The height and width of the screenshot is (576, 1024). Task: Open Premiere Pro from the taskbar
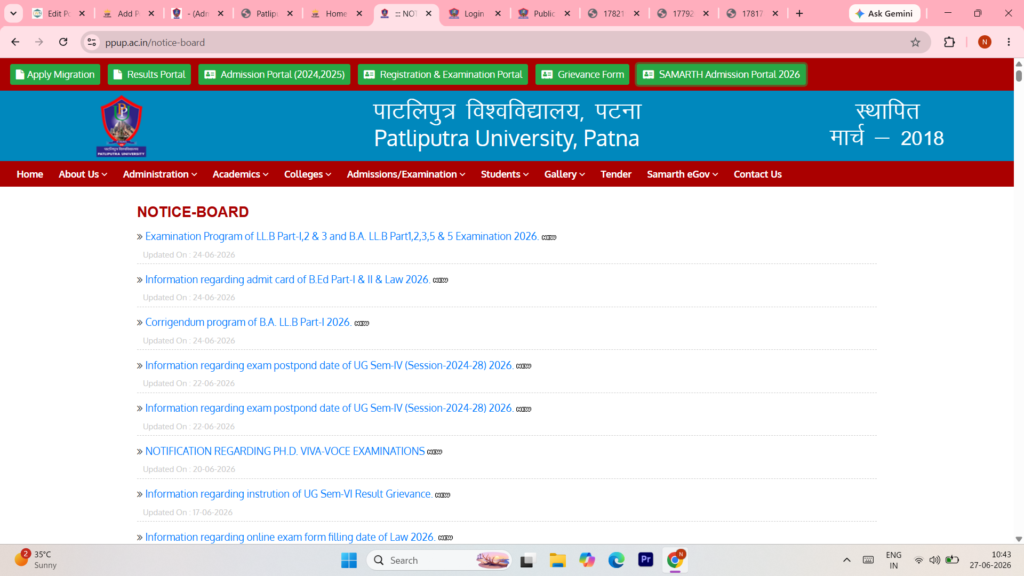pyautogui.click(x=645, y=560)
